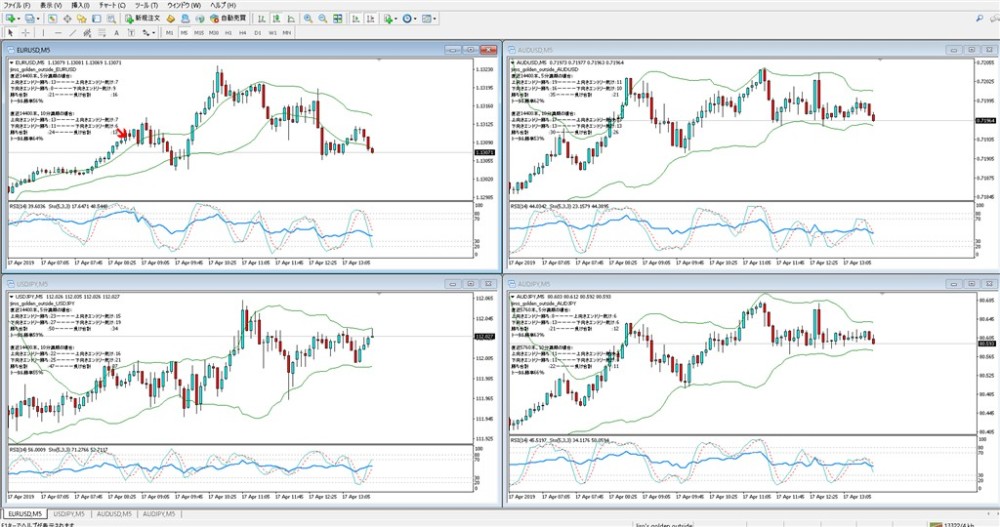The image size is (1000, 527).
Task: Click the red arrow marker on EURUSD chart
Action: click(123, 132)
